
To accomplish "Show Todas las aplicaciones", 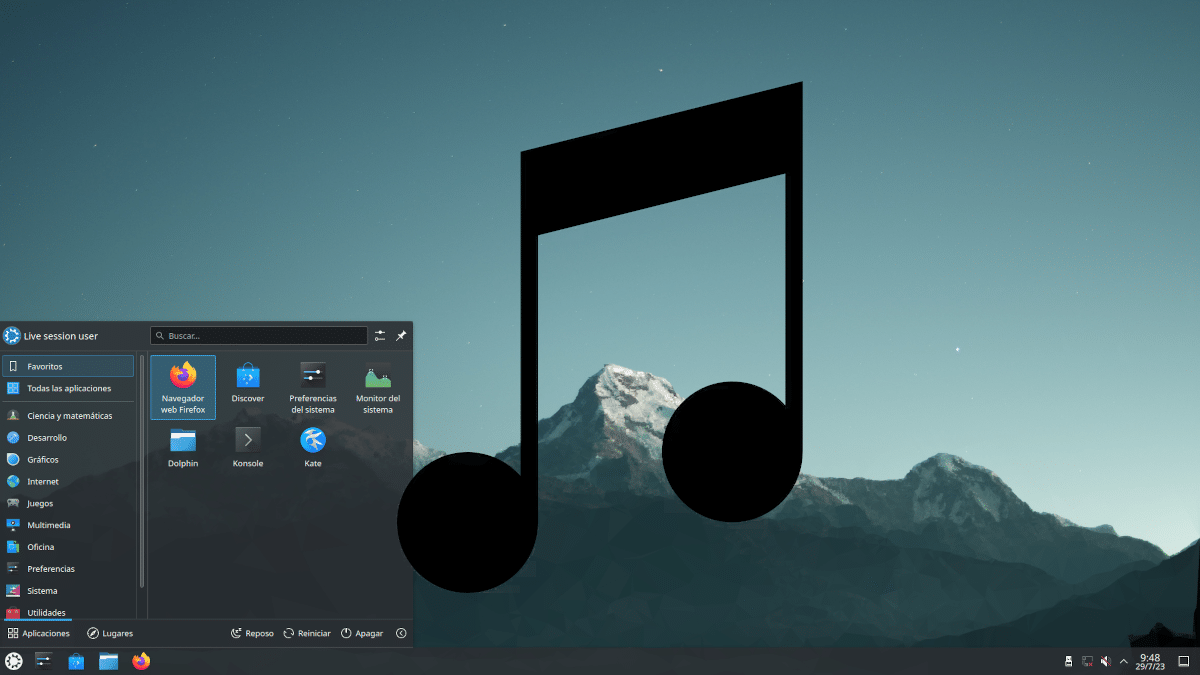I will coord(68,388).
